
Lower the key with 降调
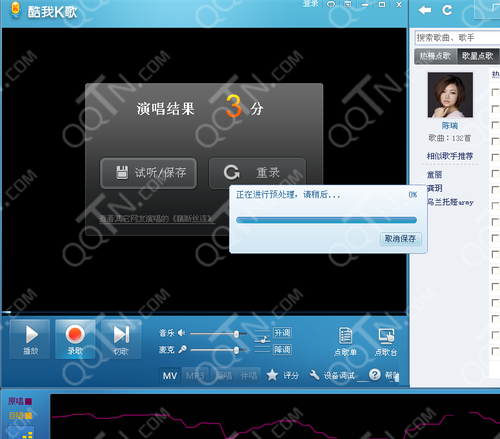pyautogui.click(x=282, y=349)
